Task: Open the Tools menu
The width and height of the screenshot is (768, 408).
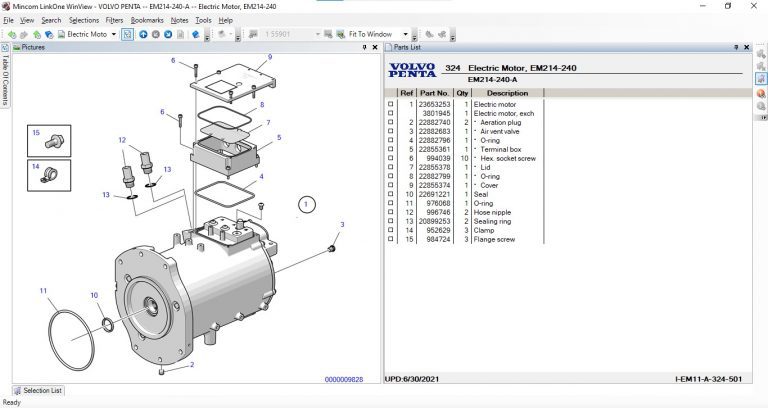Action: 203,21
